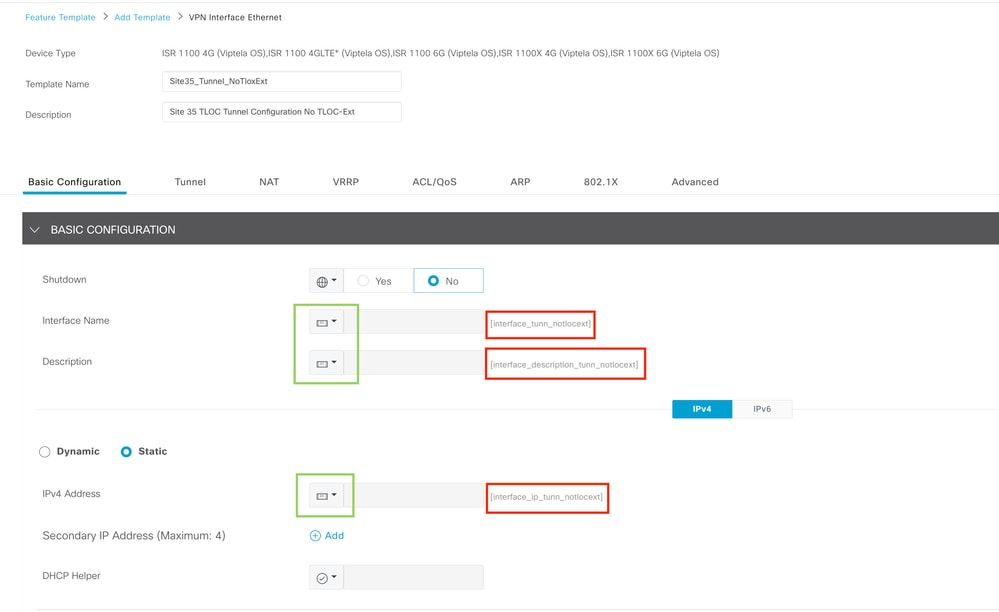999x612 pixels.
Task: Click the plus icon to add secondary IP
Action: (x=314, y=535)
